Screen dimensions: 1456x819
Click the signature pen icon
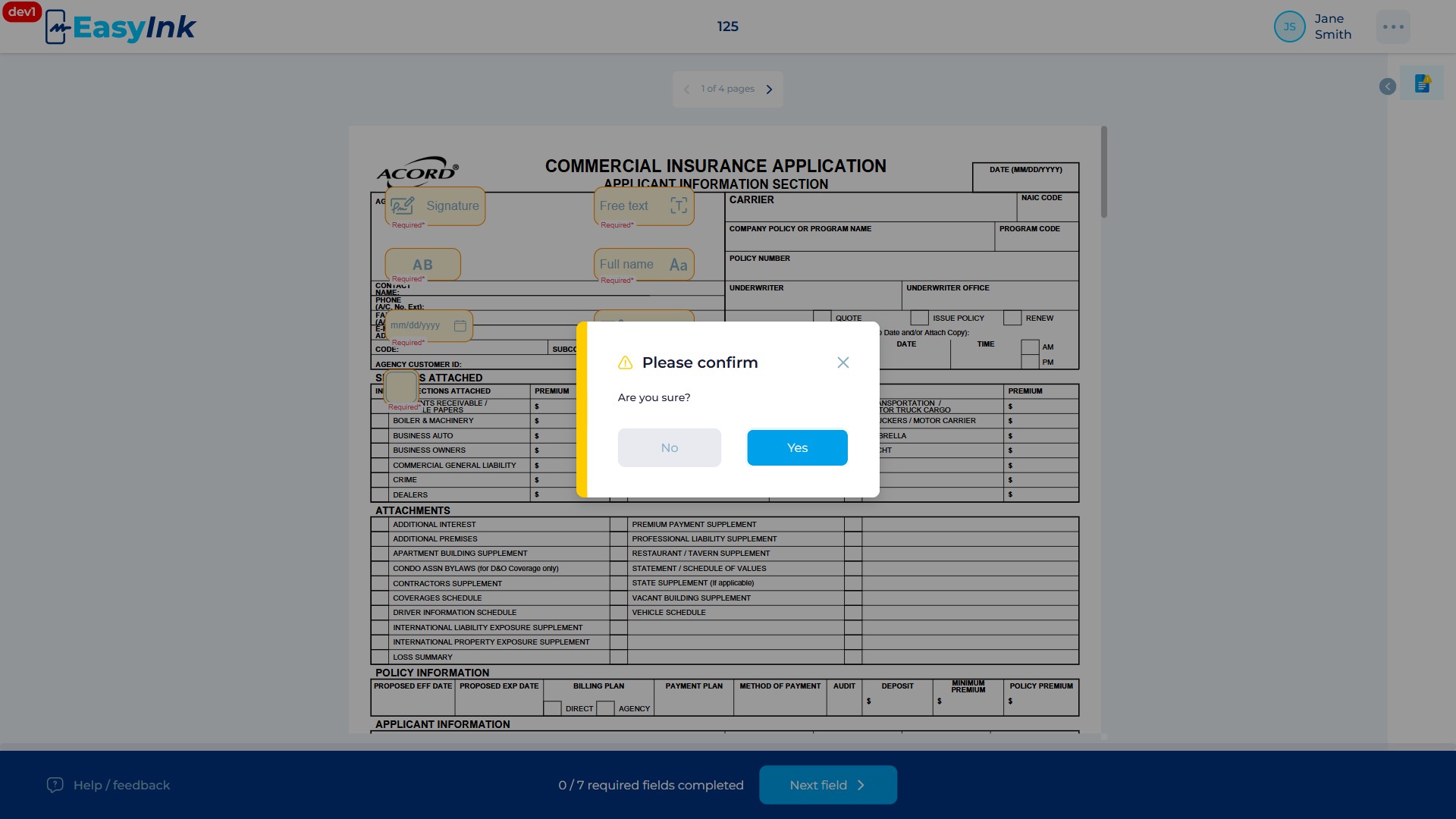[x=402, y=206]
